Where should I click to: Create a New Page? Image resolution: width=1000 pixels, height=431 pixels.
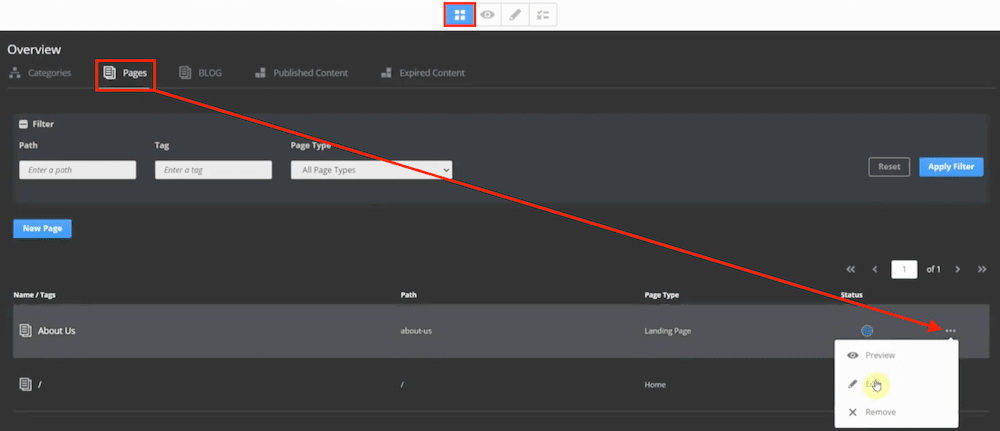tap(42, 228)
